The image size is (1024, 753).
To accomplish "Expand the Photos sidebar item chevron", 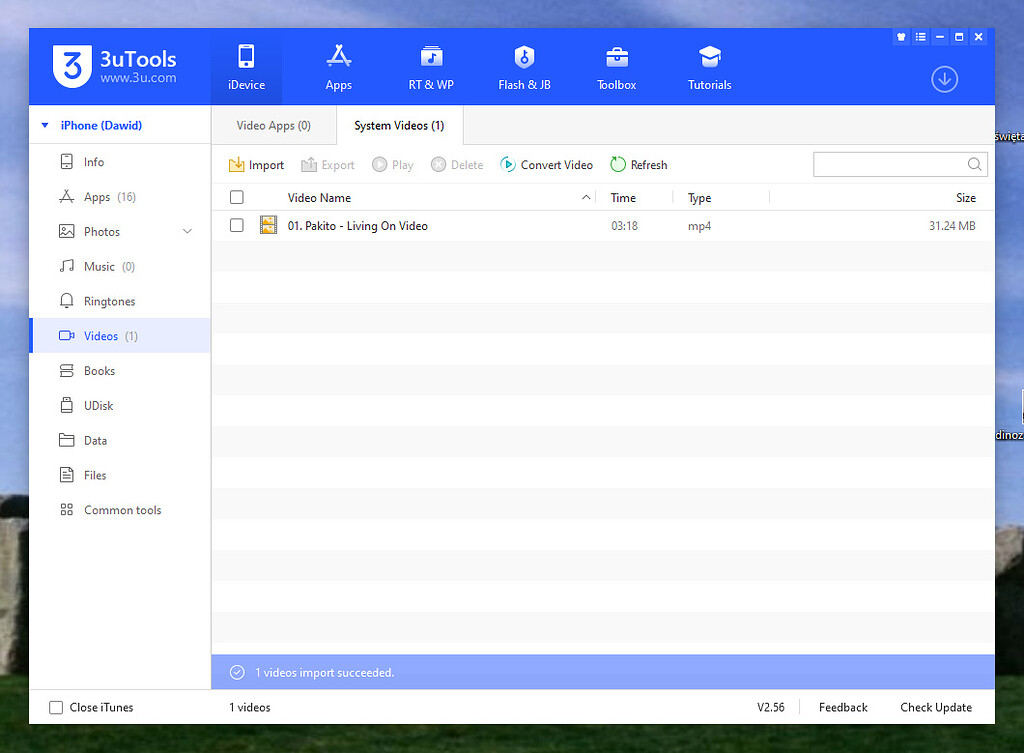I will [x=186, y=231].
